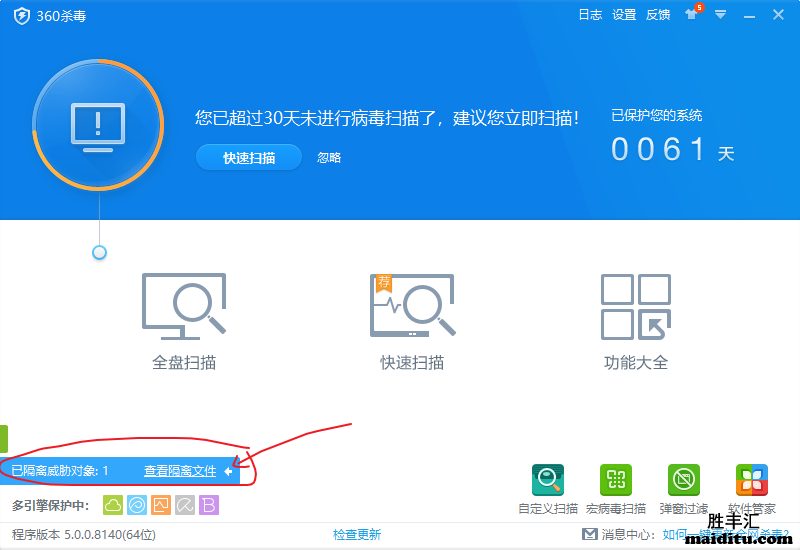Open the 日志 log menu
This screenshot has width=800, height=550.
(x=590, y=15)
